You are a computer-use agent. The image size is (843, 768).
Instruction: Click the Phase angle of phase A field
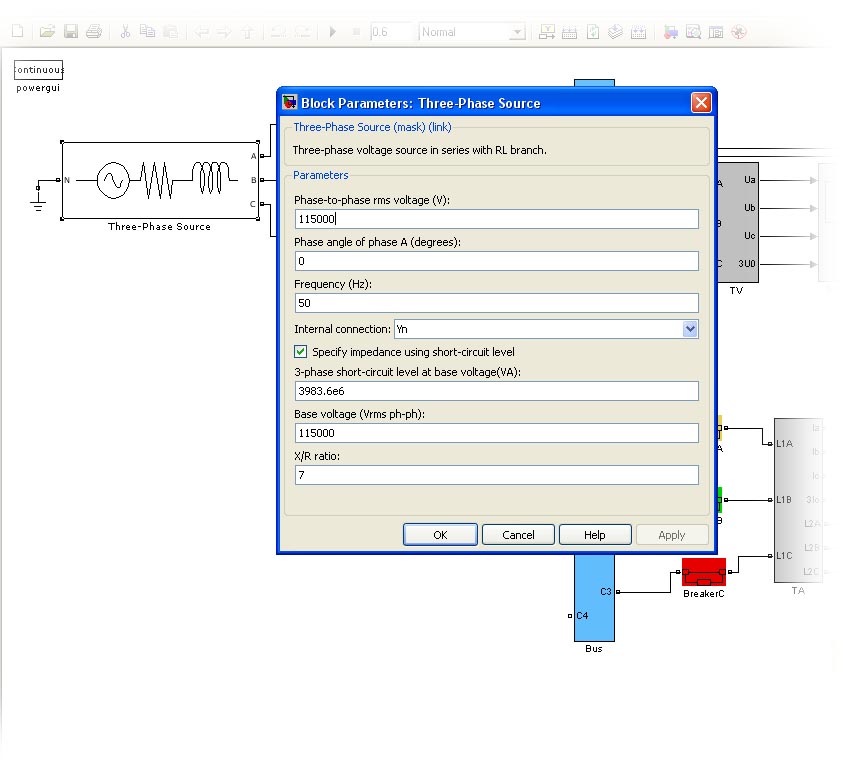[x=497, y=261]
